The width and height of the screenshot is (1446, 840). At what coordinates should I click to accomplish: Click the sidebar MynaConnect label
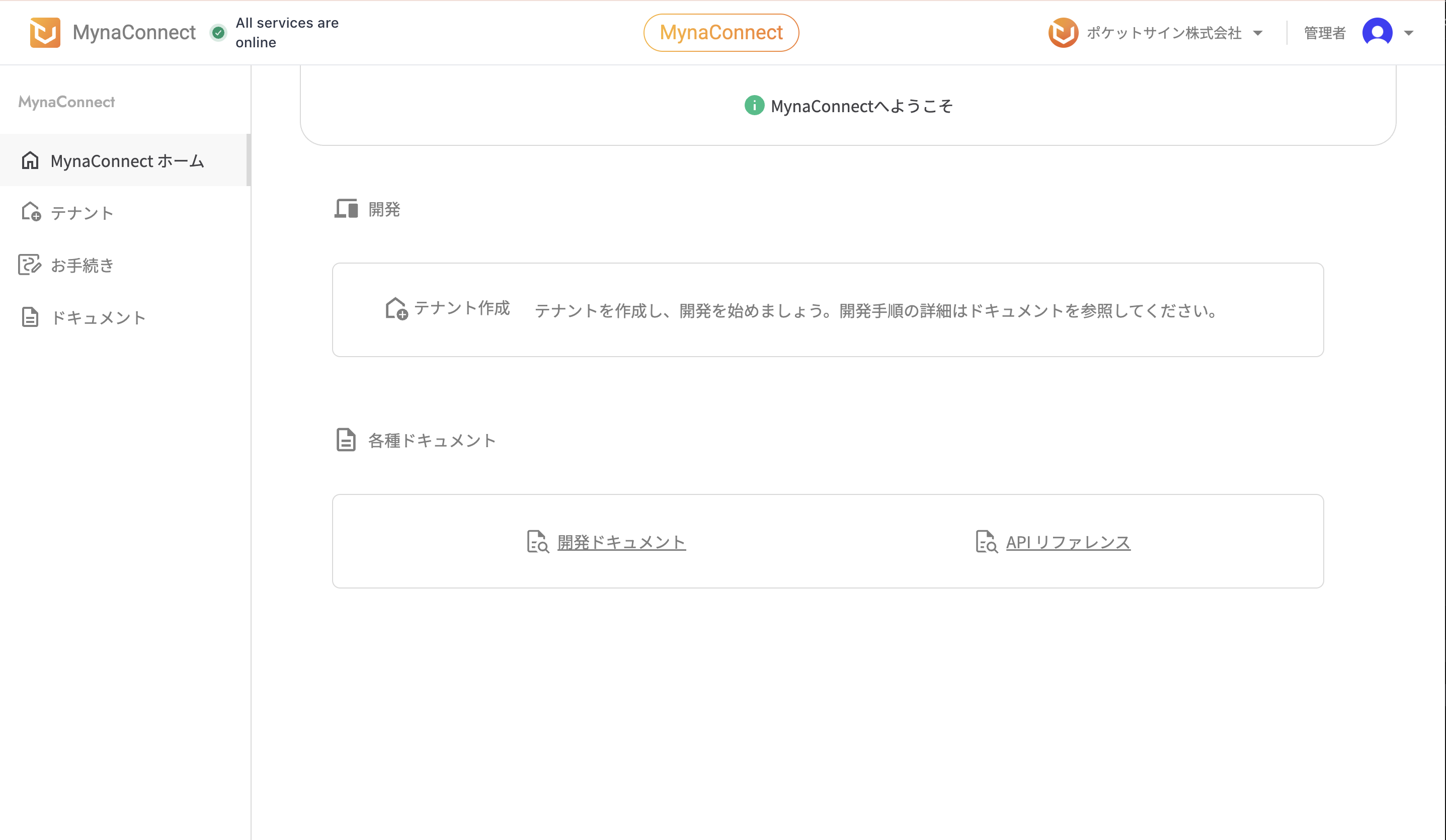click(x=66, y=102)
